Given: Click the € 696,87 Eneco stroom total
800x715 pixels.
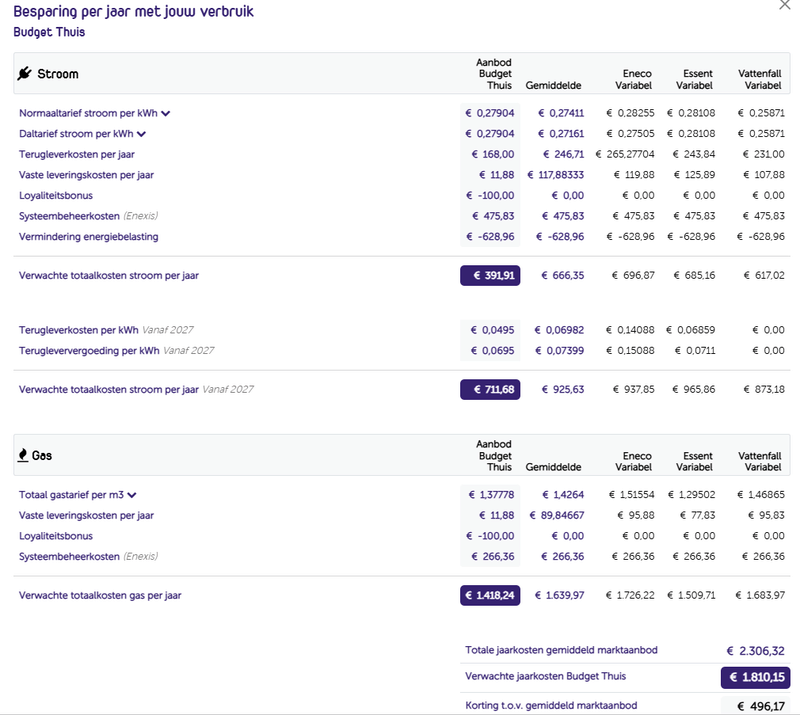Looking at the screenshot, I should click(633, 276).
